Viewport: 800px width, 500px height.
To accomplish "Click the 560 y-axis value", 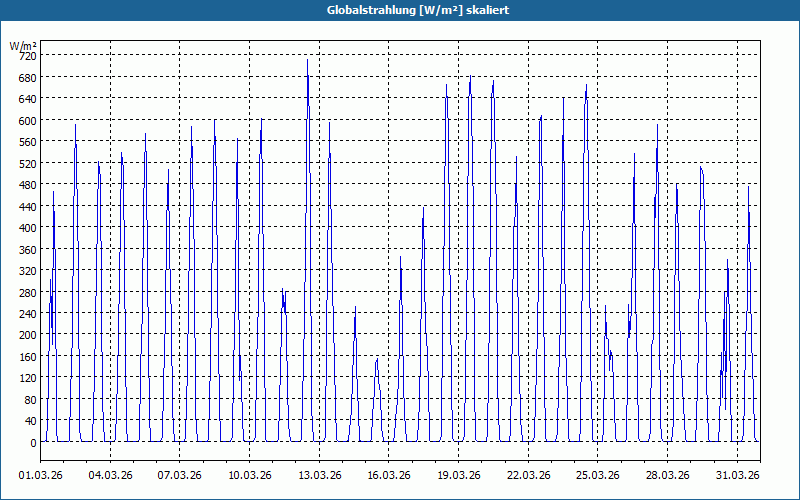I will pyautogui.click(x=27, y=141).
